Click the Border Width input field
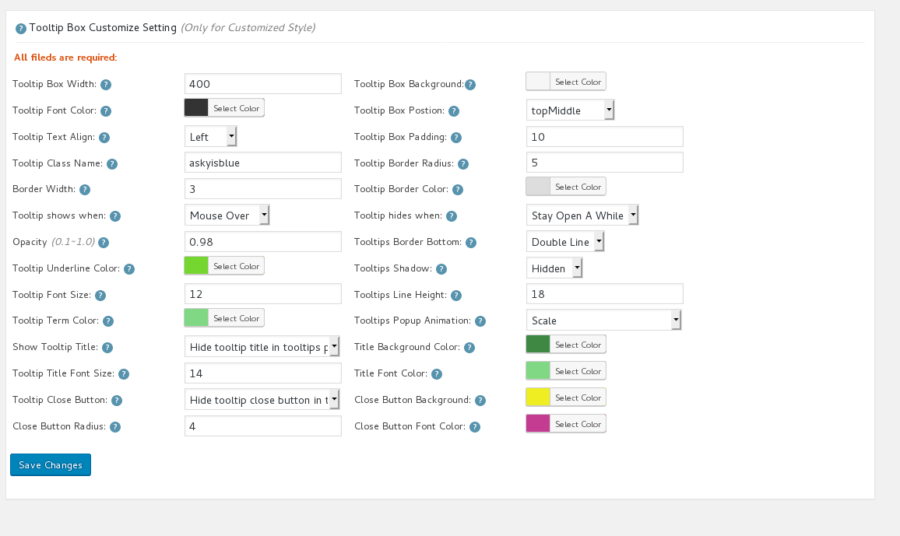 [x=263, y=189]
